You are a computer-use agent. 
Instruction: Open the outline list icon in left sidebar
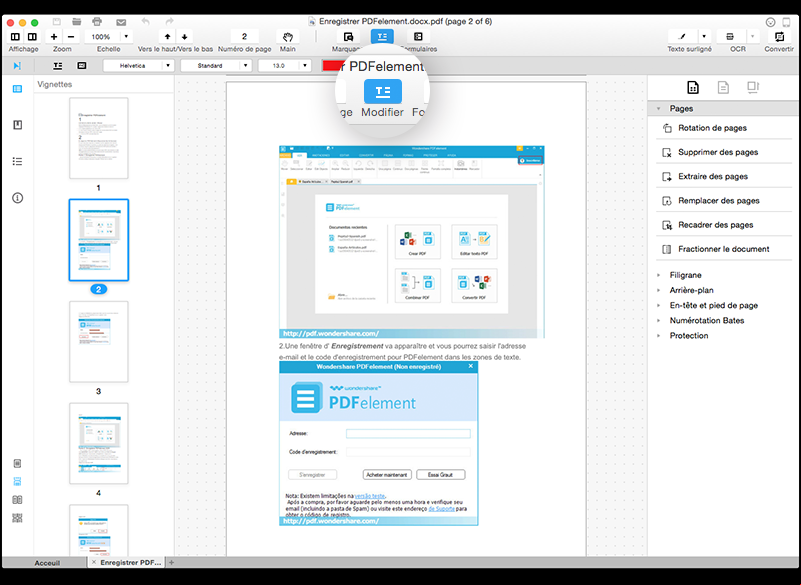17,161
